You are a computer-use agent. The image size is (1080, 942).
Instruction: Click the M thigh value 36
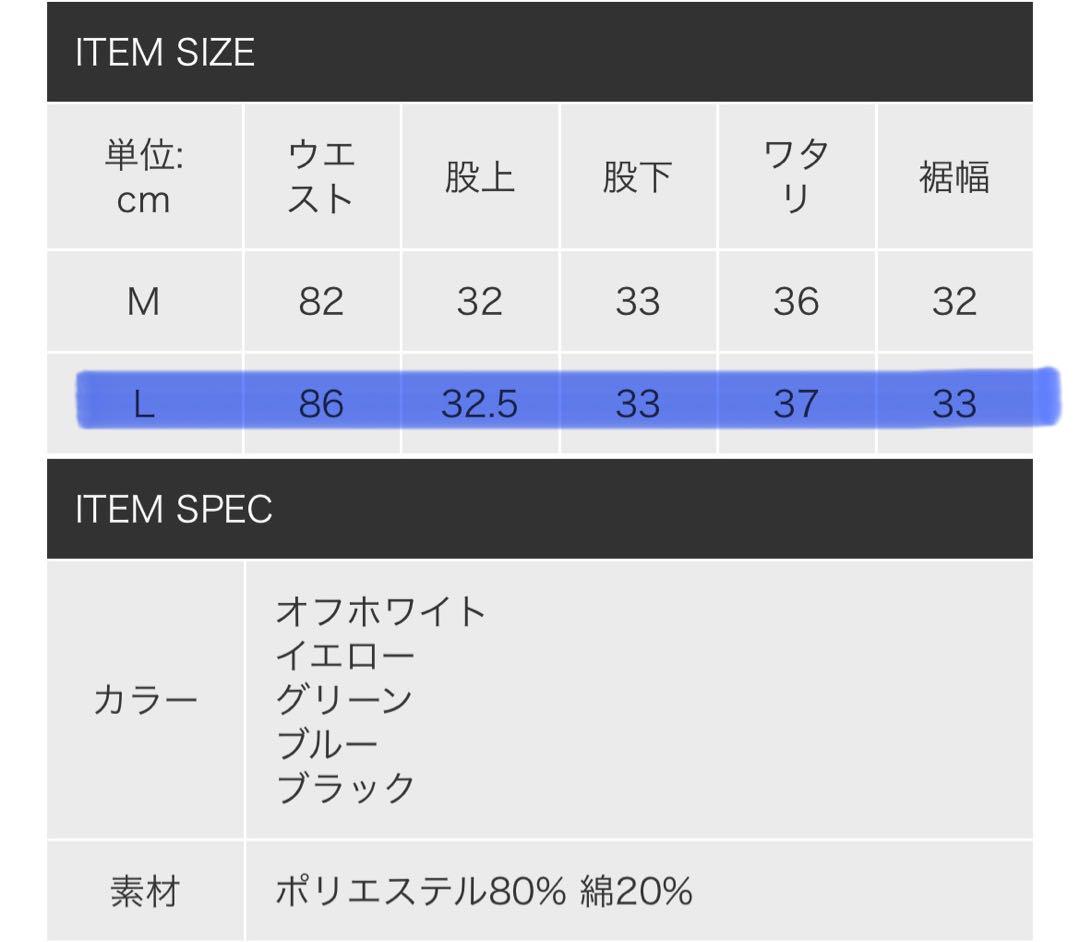[x=796, y=302]
